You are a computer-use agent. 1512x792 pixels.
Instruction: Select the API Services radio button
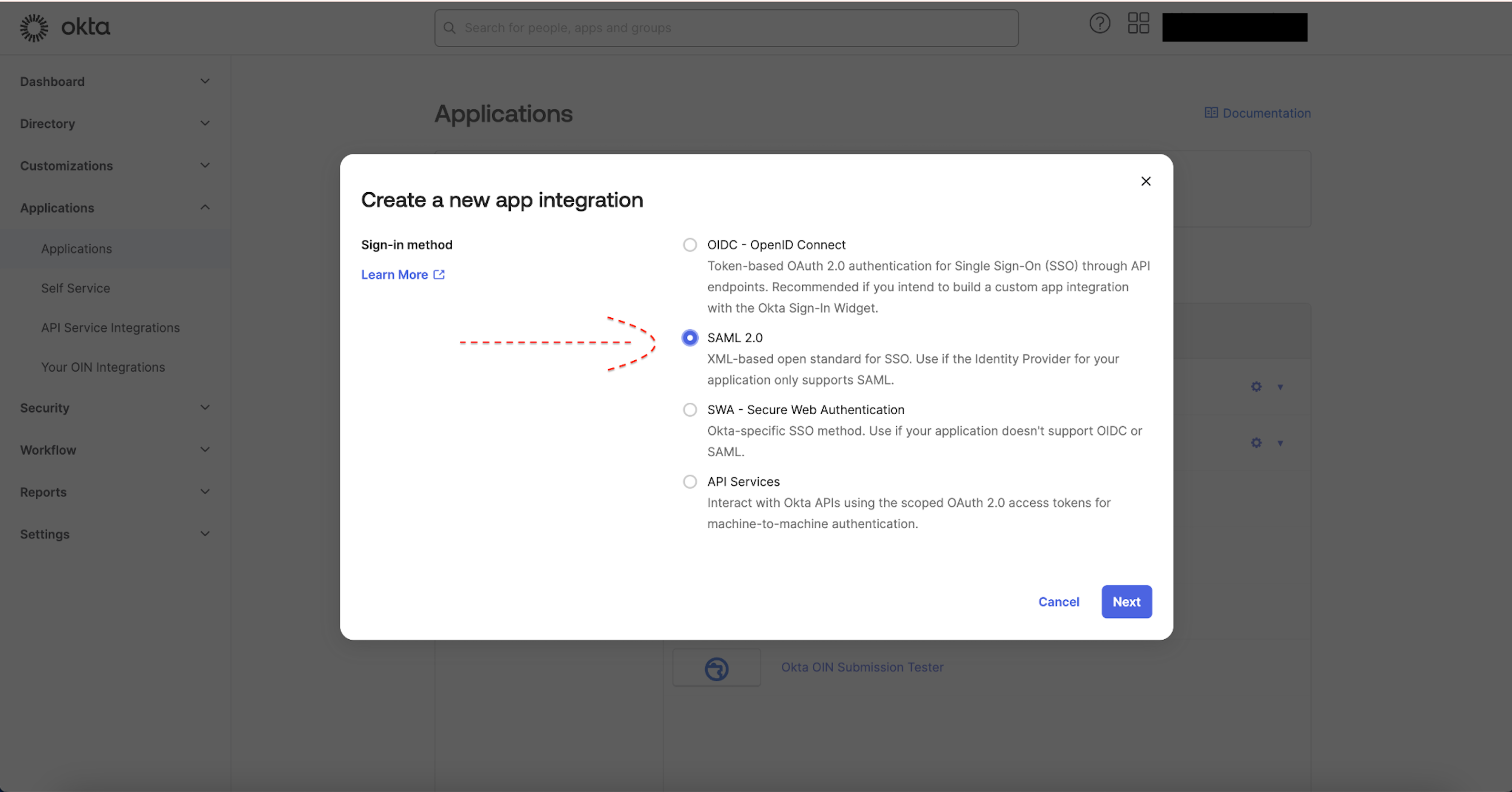pyautogui.click(x=690, y=481)
